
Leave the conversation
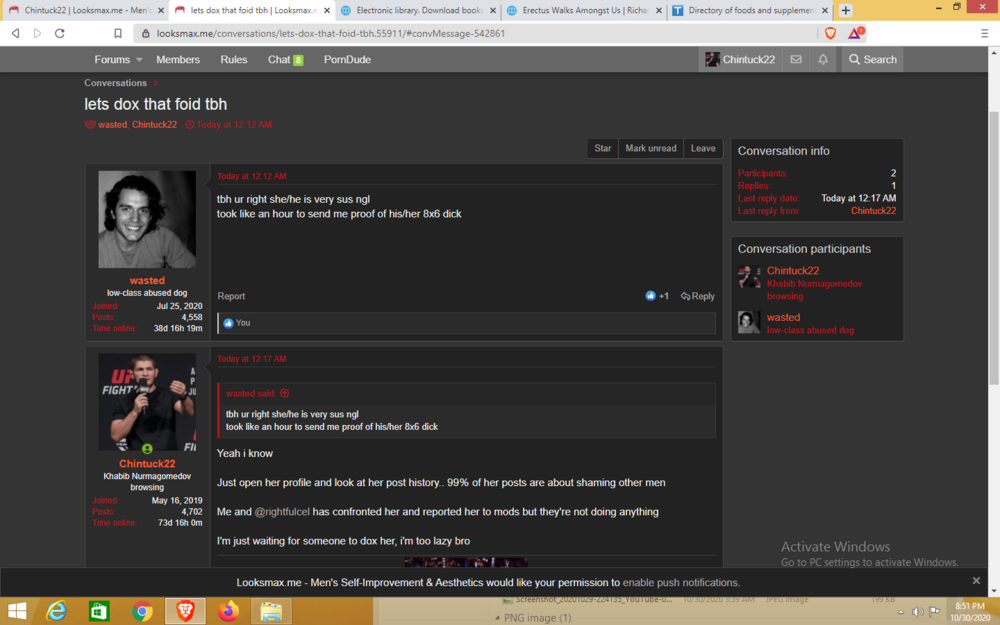pyautogui.click(x=703, y=148)
